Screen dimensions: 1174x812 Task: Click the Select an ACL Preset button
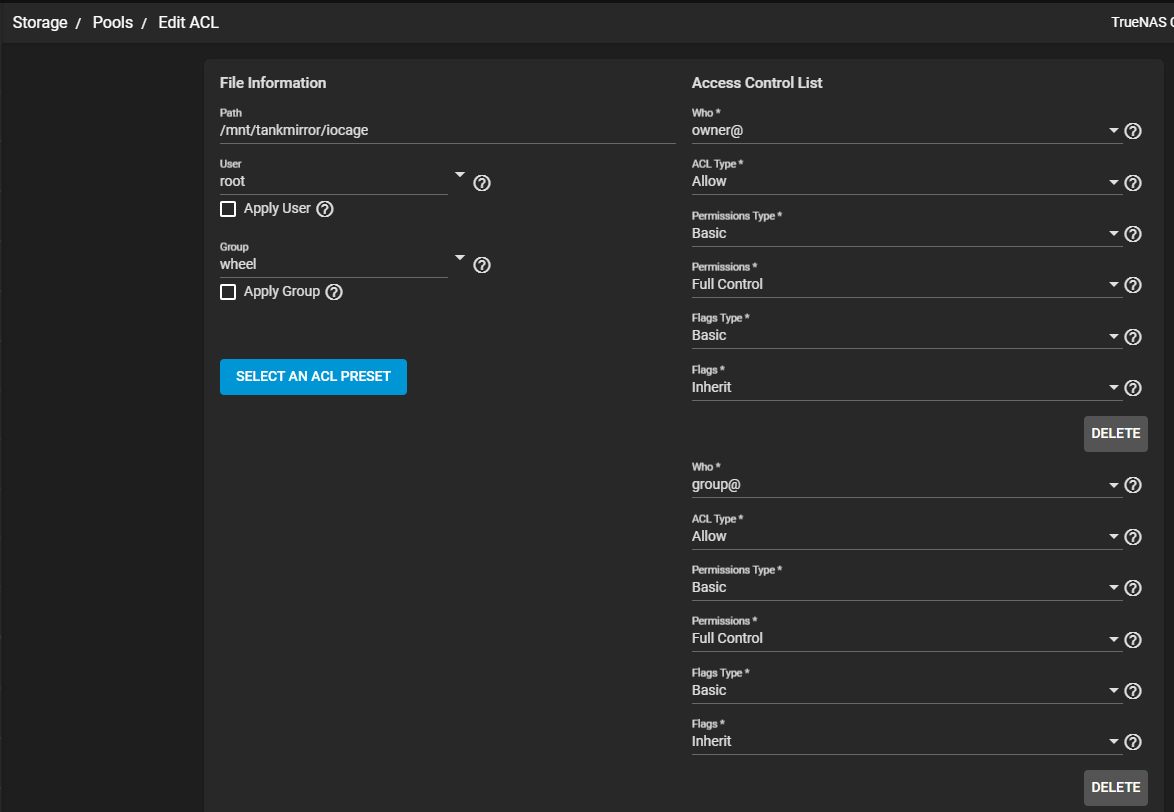(313, 377)
